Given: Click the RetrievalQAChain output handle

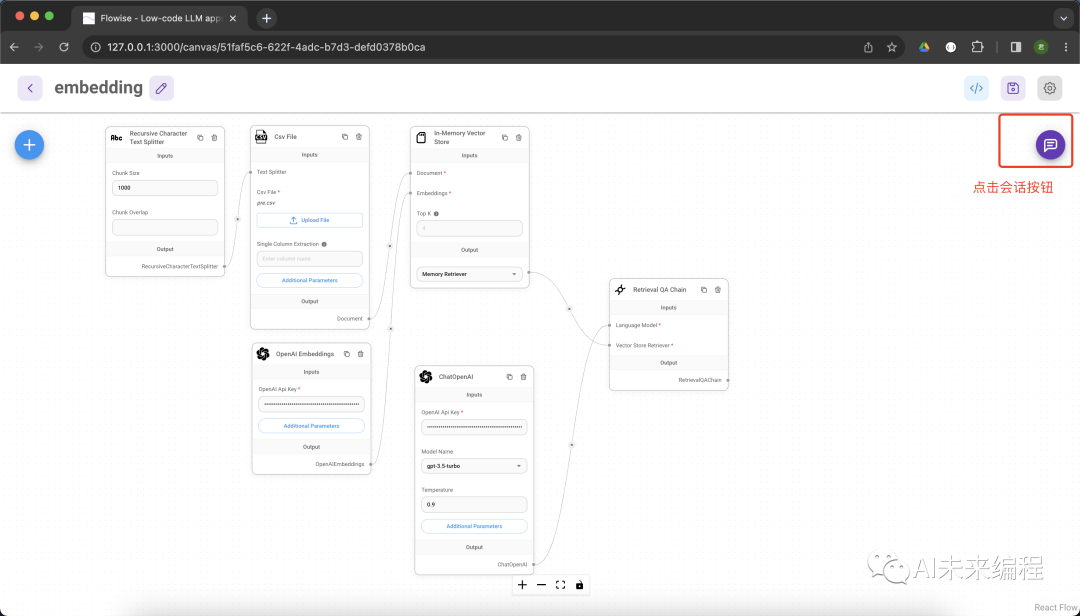Looking at the screenshot, I should point(728,380).
